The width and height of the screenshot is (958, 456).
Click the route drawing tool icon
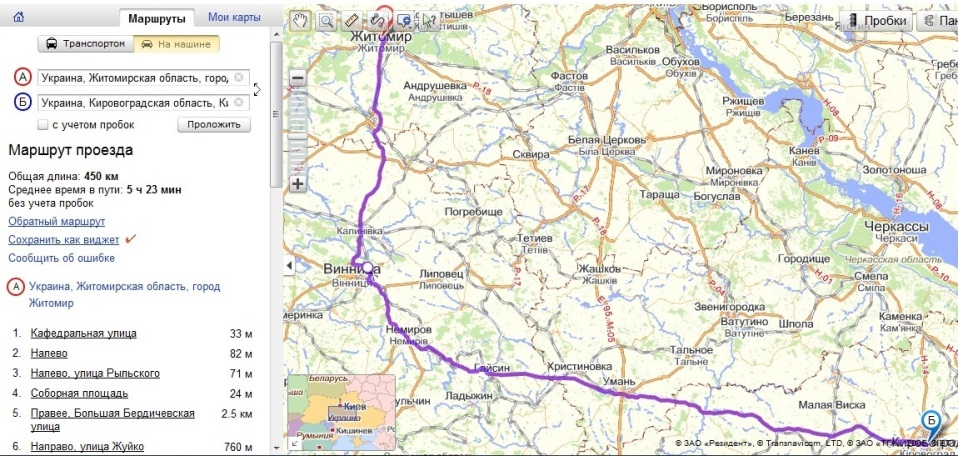tap(378, 20)
